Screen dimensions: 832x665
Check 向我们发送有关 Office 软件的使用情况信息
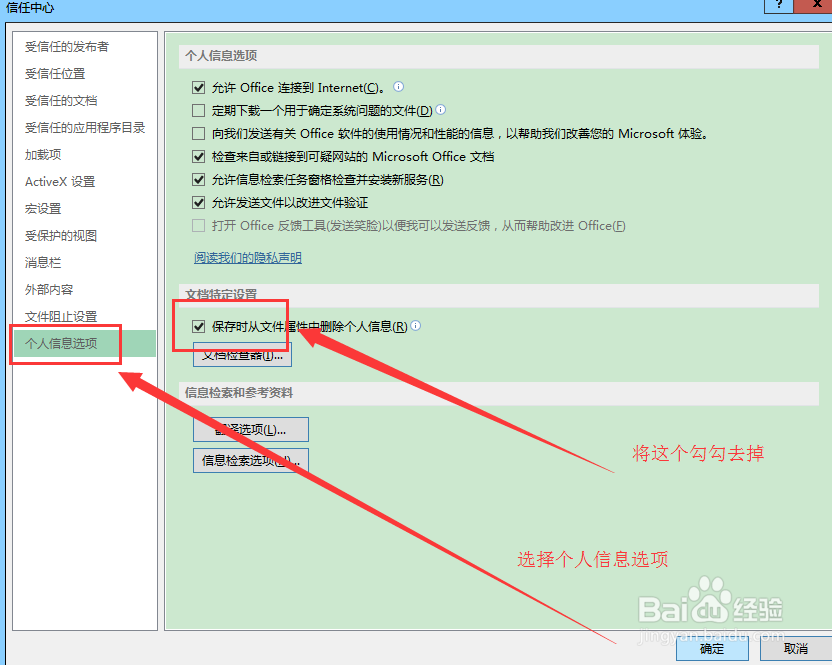(x=198, y=133)
